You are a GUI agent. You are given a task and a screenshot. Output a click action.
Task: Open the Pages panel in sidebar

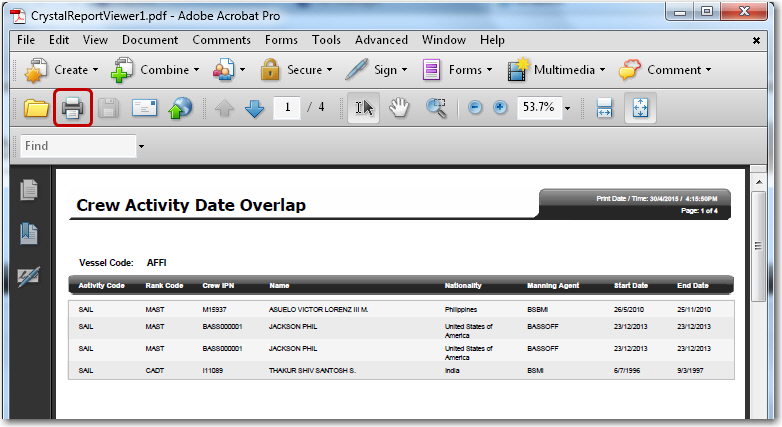[29, 189]
